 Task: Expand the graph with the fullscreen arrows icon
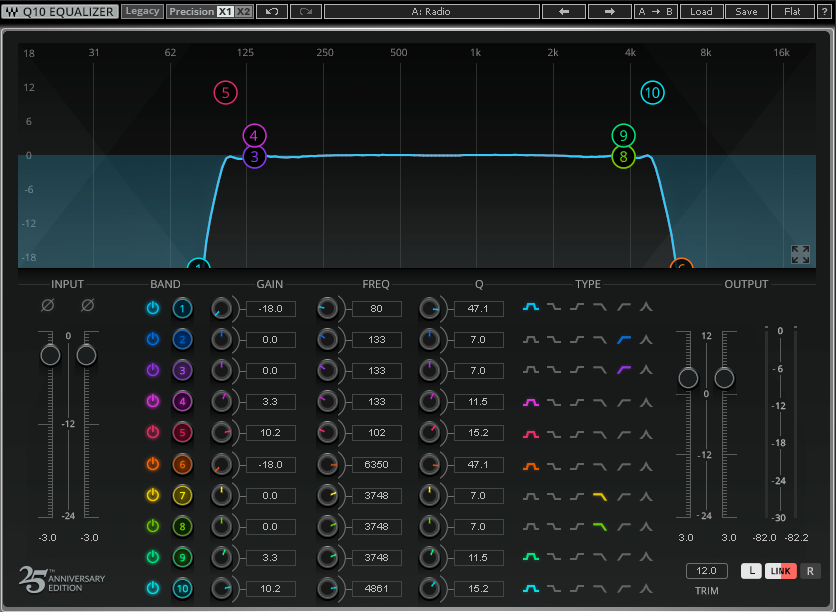[800, 254]
